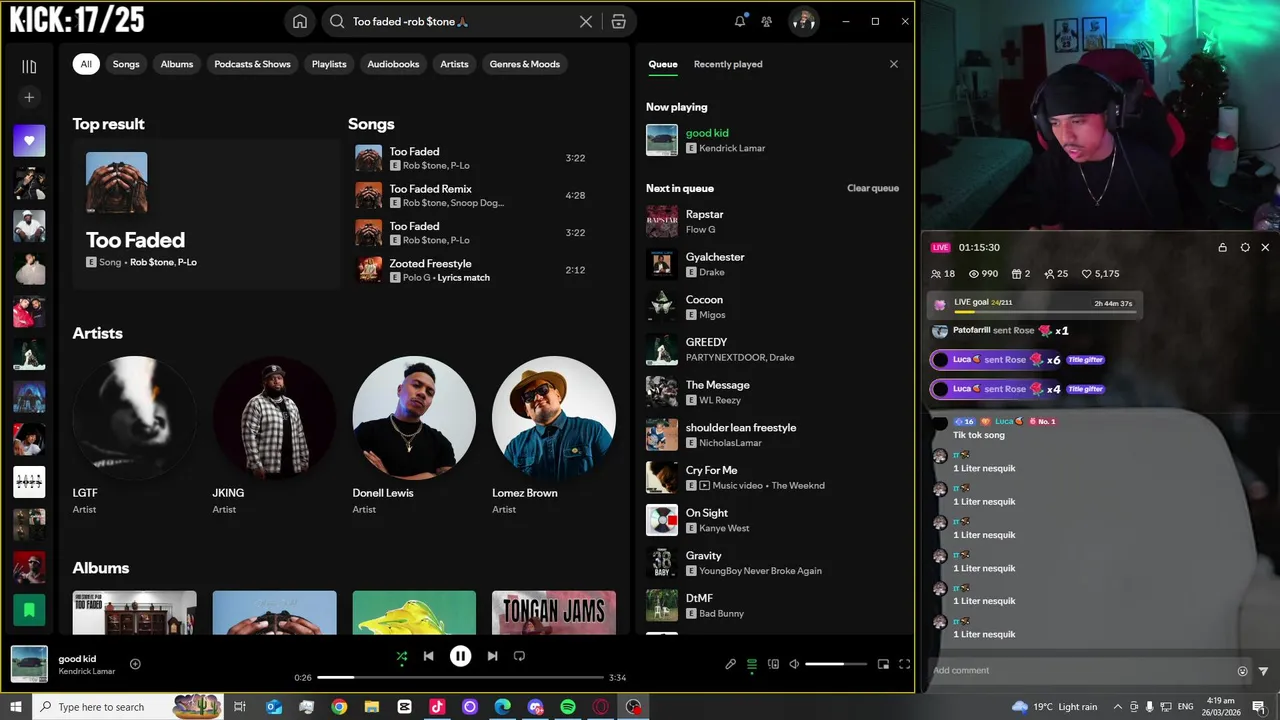Screen dimensions: 1280x720
Task: Open Connect to a device icon
Action: click(x=773, y=664)
